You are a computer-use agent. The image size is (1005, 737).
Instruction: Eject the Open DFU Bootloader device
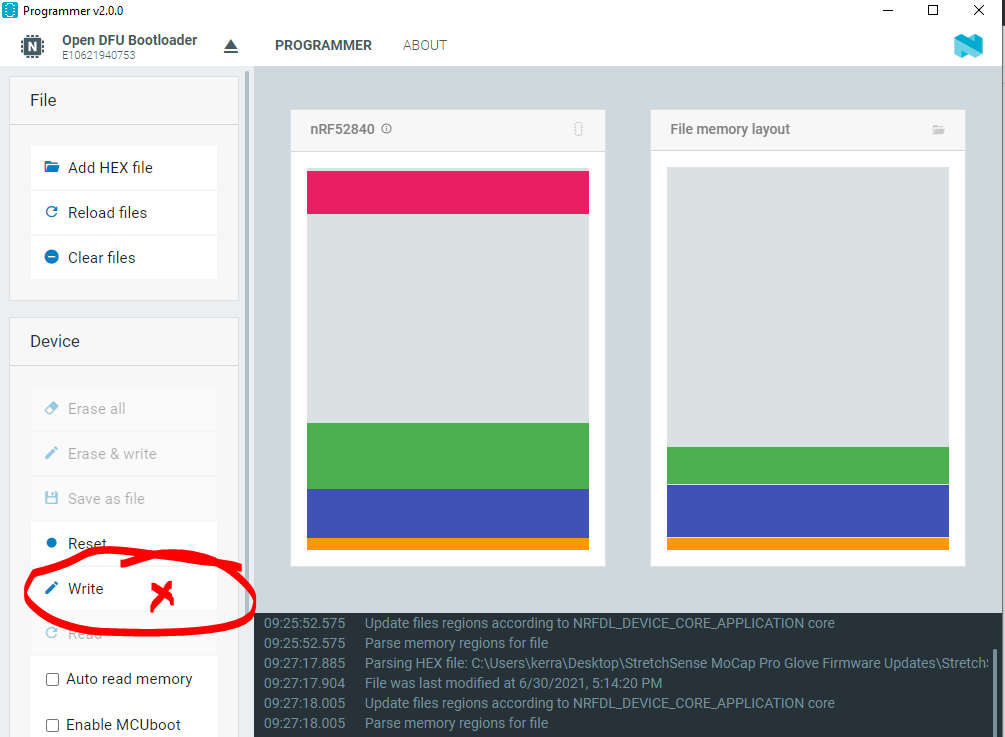pyautogui.click(x=231, y=46)
